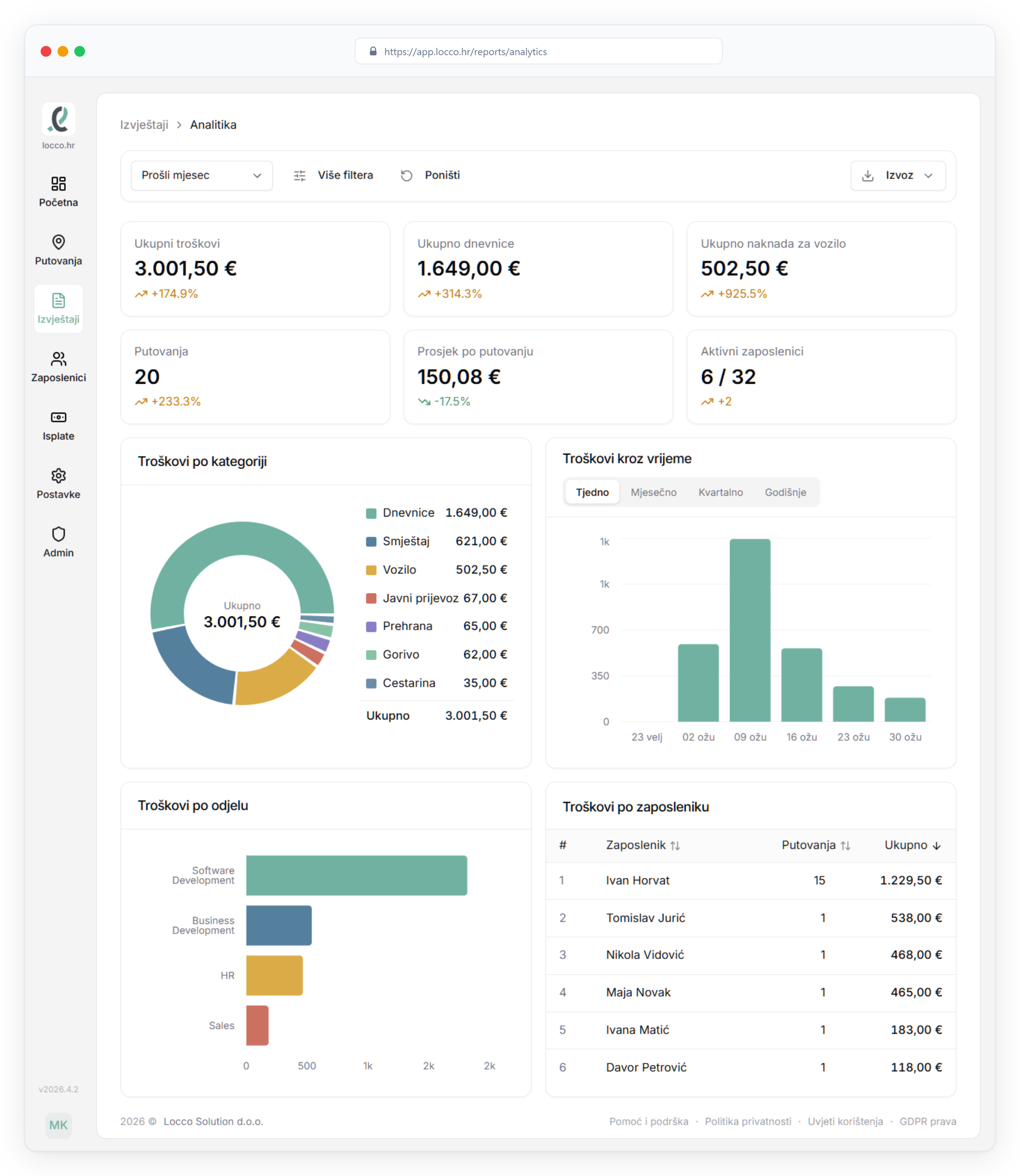Click the Smještaj legend color swatch
The height and width of the screenshot is (1176, 1020).
pos(371,542)
